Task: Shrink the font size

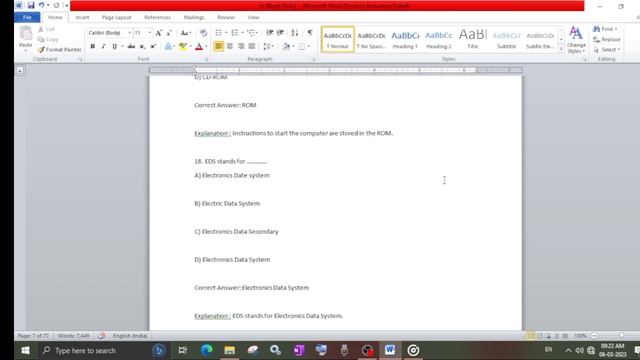Action: coord(169,33)
